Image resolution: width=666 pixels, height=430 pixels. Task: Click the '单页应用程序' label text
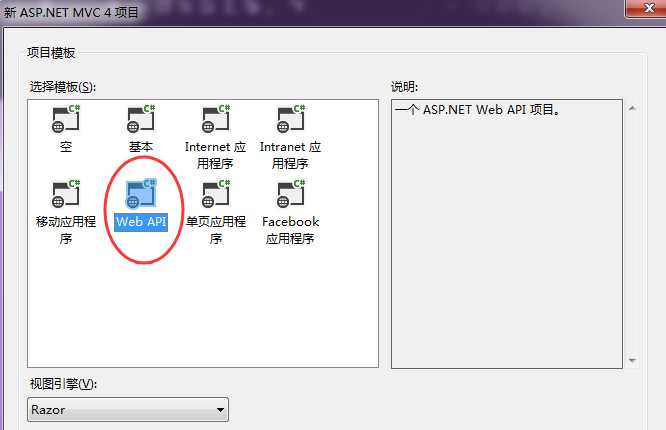click(216, 230)
